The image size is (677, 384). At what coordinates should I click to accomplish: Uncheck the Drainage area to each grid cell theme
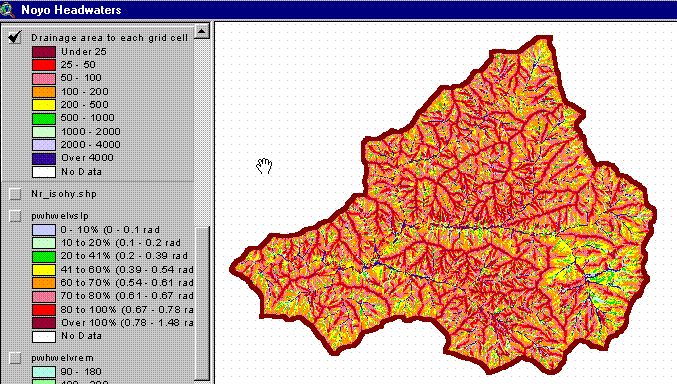15,37
